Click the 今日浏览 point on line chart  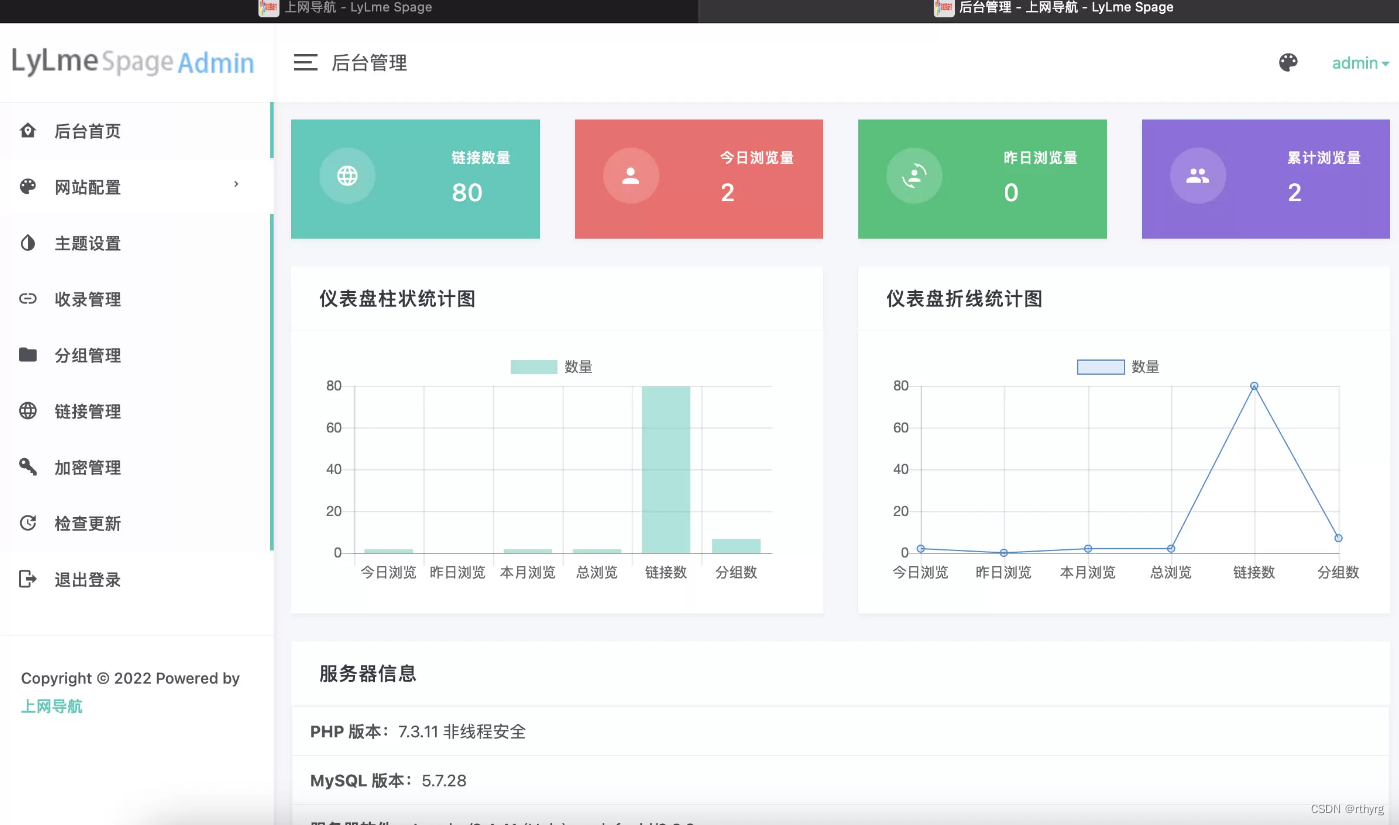[920, 548]
